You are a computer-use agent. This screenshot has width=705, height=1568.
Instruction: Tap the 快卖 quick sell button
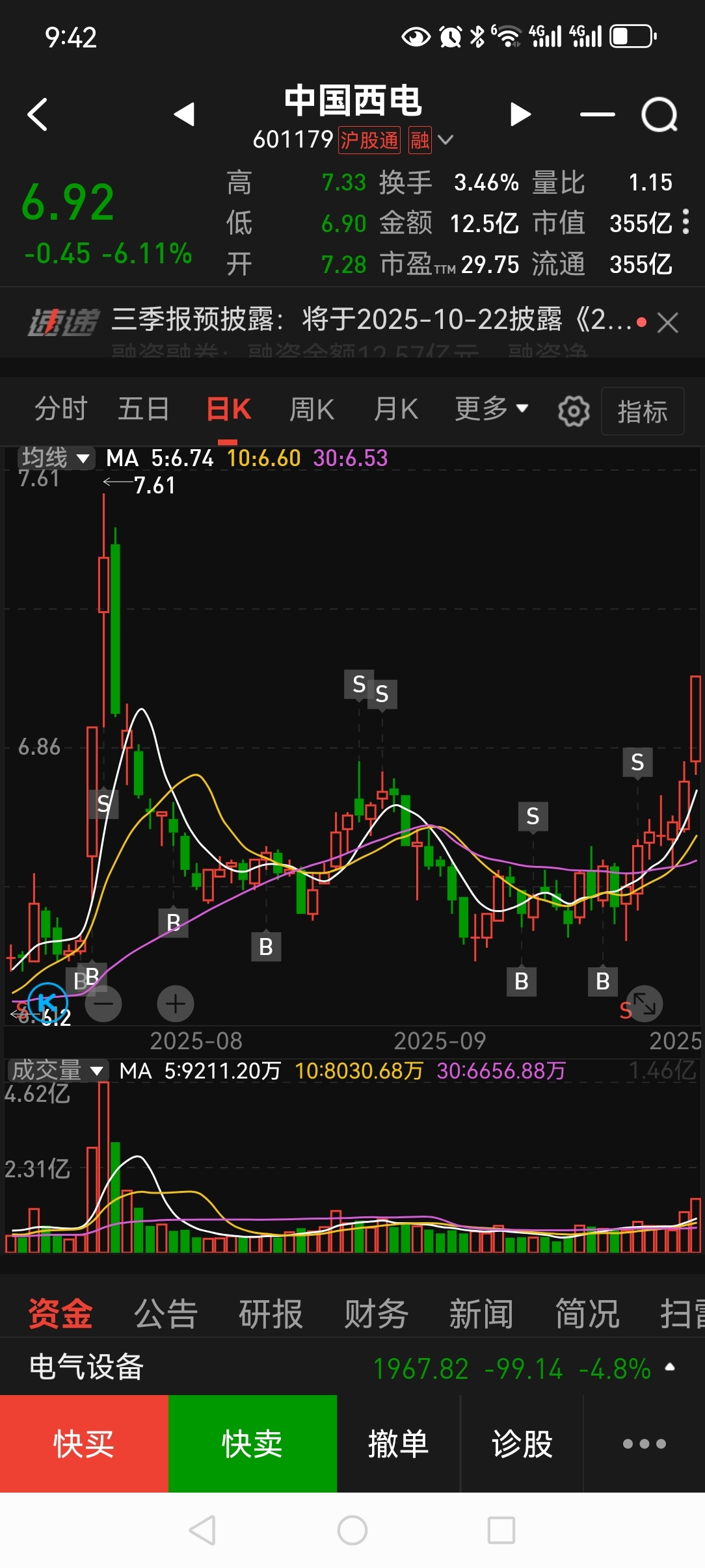tap(252, 1443)
